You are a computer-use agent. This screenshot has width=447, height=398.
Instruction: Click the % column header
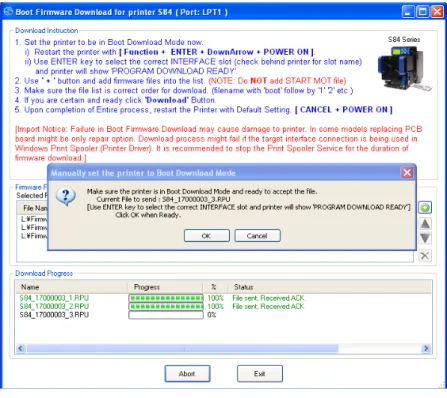tap(215, 287)
